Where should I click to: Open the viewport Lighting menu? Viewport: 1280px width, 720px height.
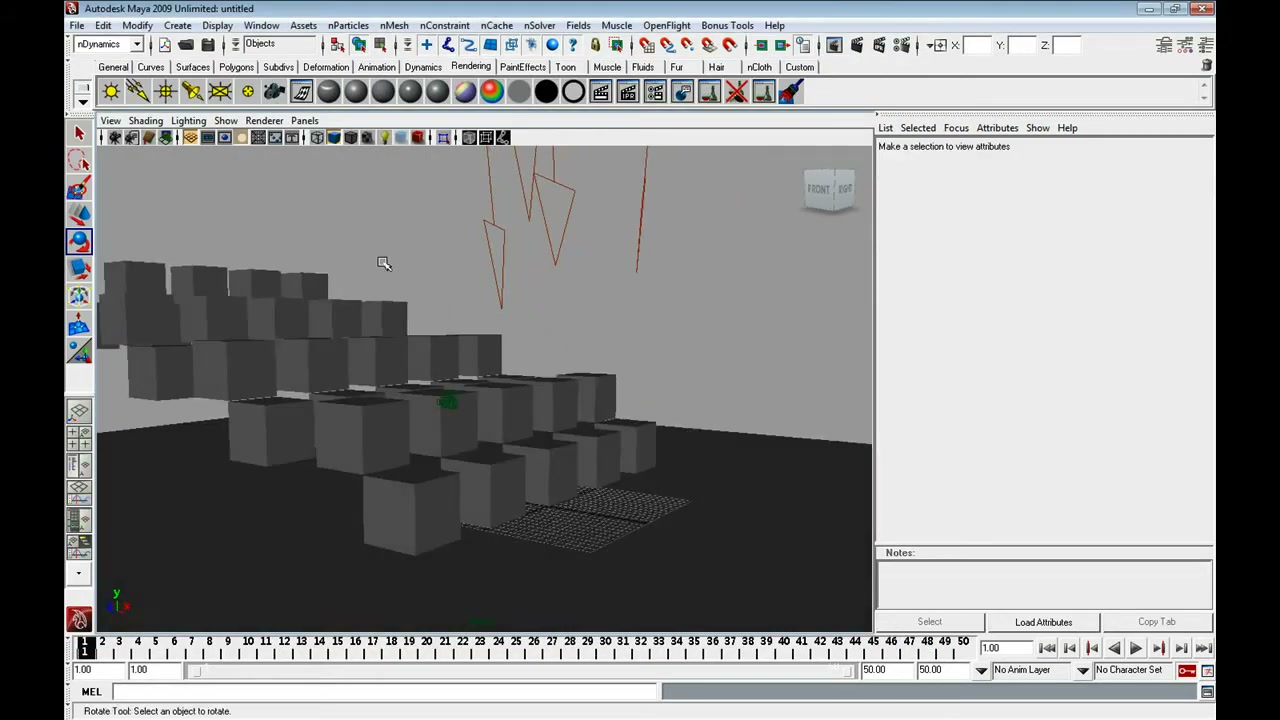point(188,121)
